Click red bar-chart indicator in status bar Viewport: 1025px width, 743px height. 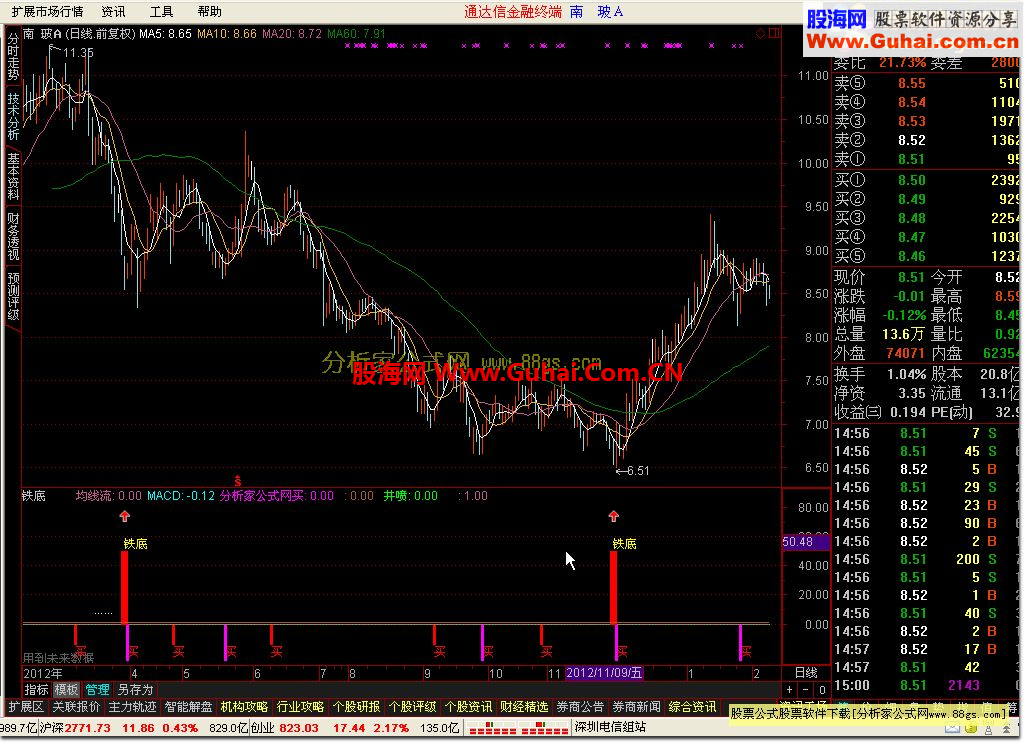(x=516, y=728)
